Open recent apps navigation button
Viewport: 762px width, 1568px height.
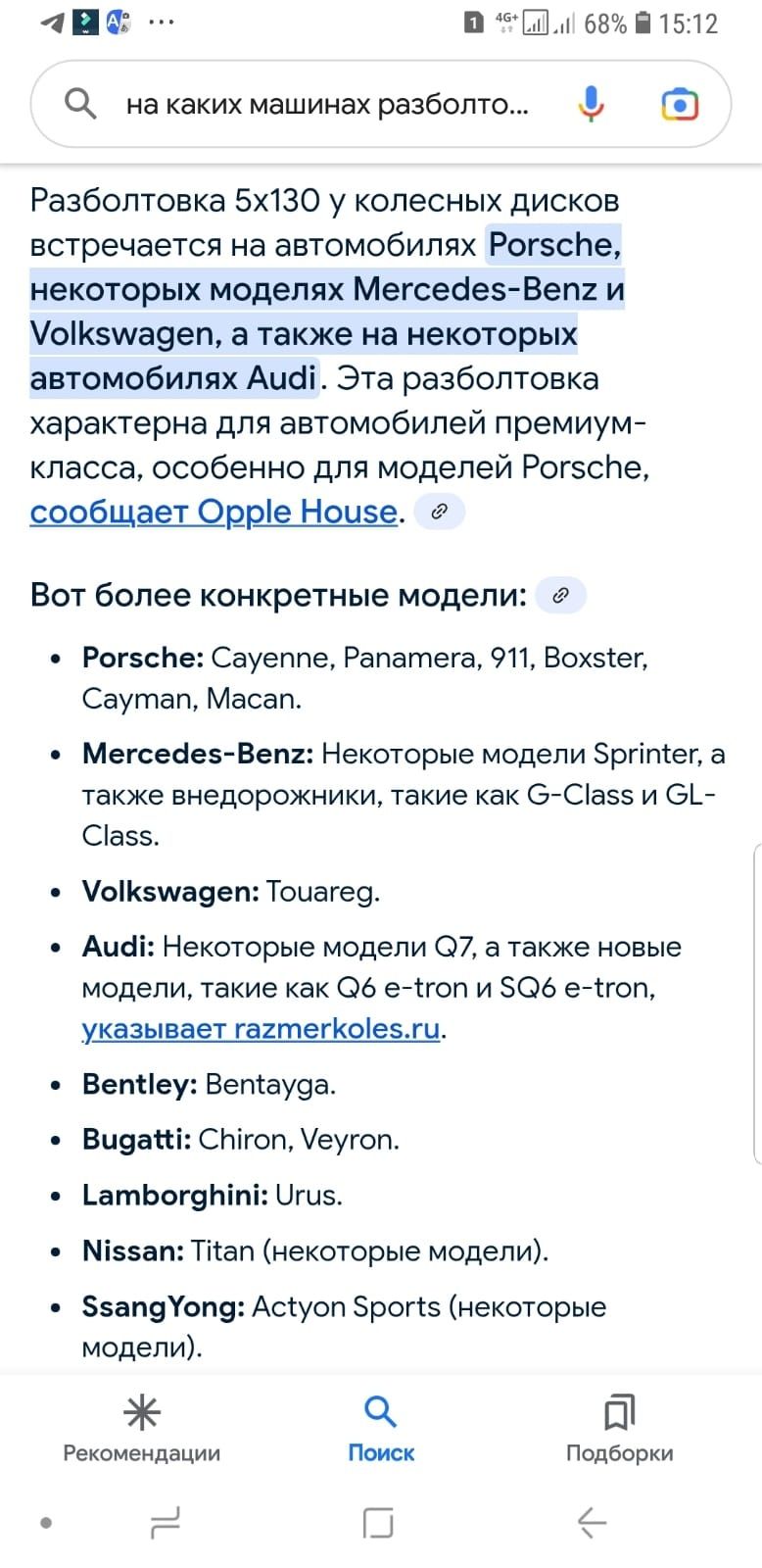pos(166,1522)
